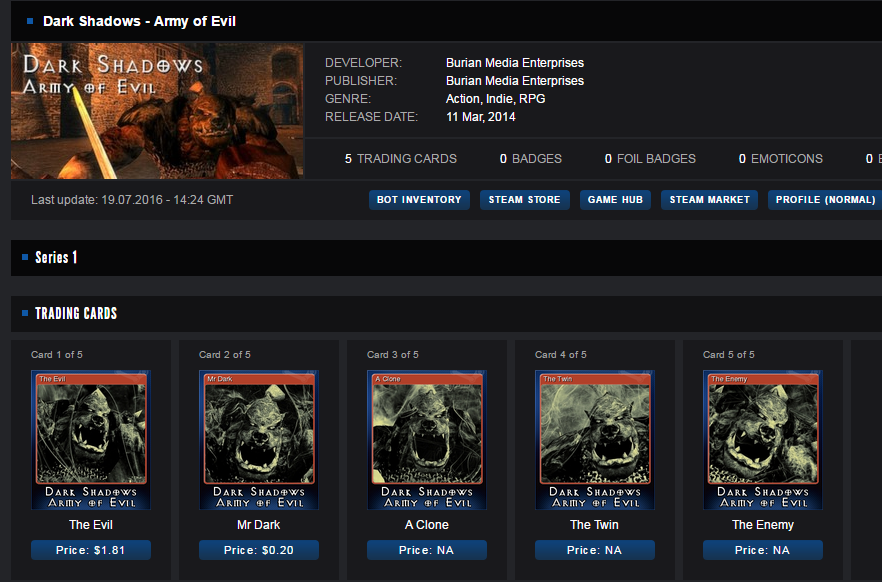
Task: Click the 'Card 3 of 5' label
Action: [x=393, y=355]
